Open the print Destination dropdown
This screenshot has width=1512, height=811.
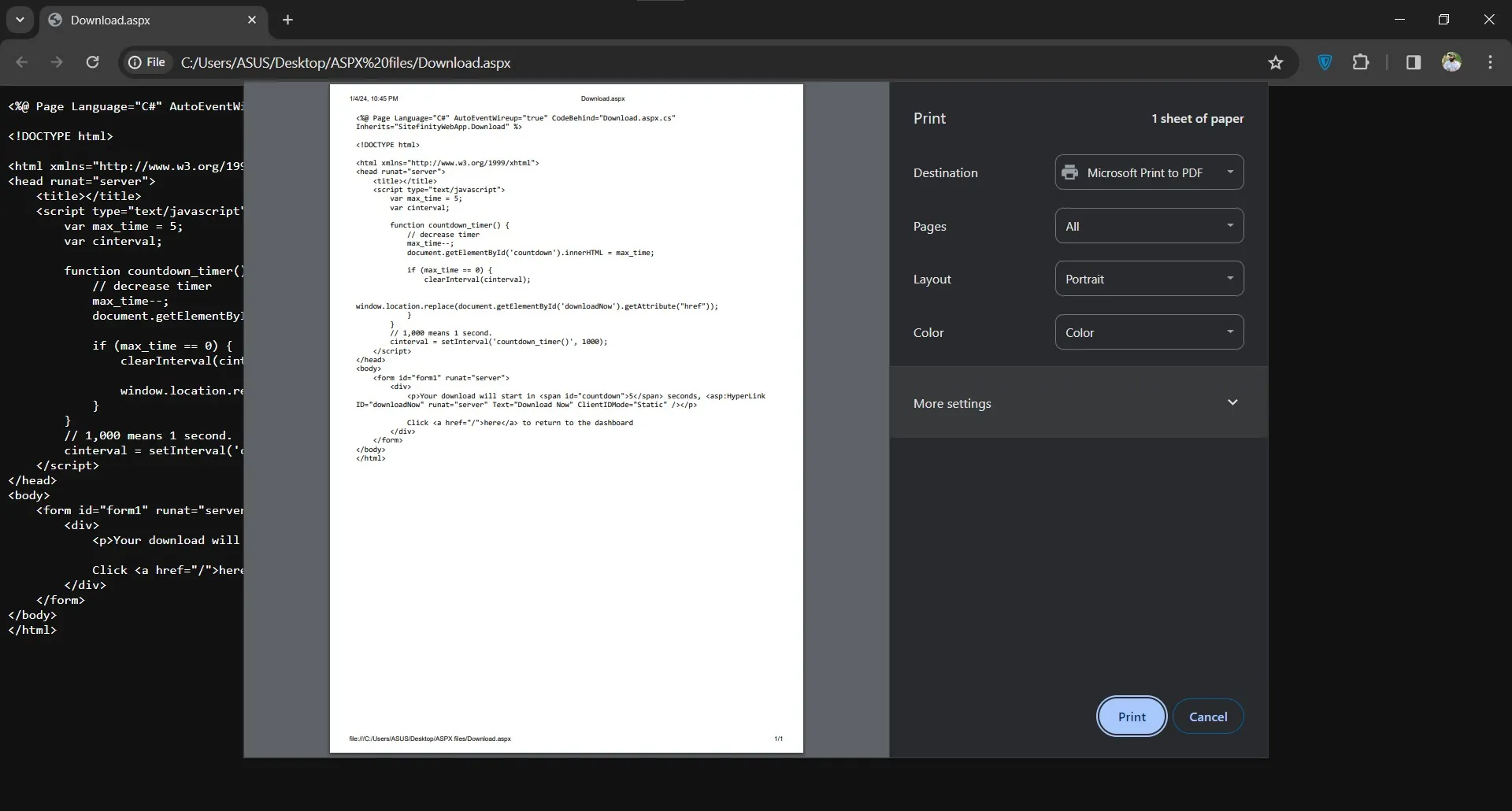point(1149,172)
